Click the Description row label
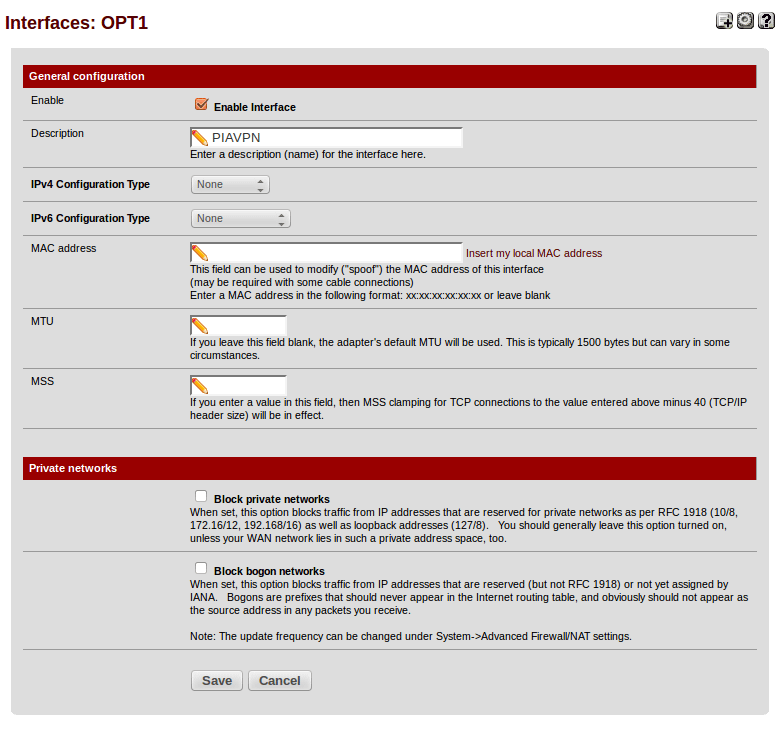This screenshot has height=731, width=780. pyautogui.click(x=57, y=133)
